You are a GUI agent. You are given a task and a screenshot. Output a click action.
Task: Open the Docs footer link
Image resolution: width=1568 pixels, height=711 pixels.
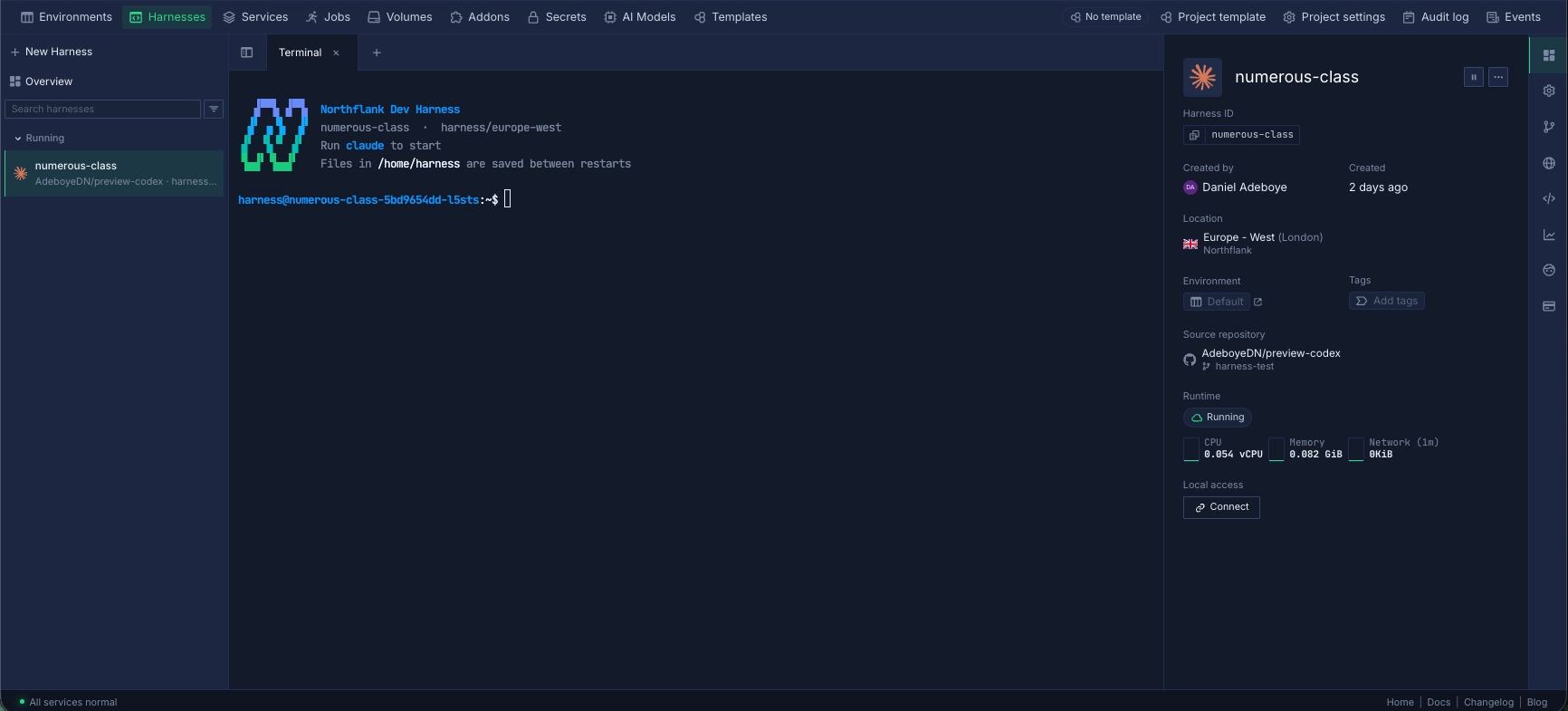coord(1439,702)
